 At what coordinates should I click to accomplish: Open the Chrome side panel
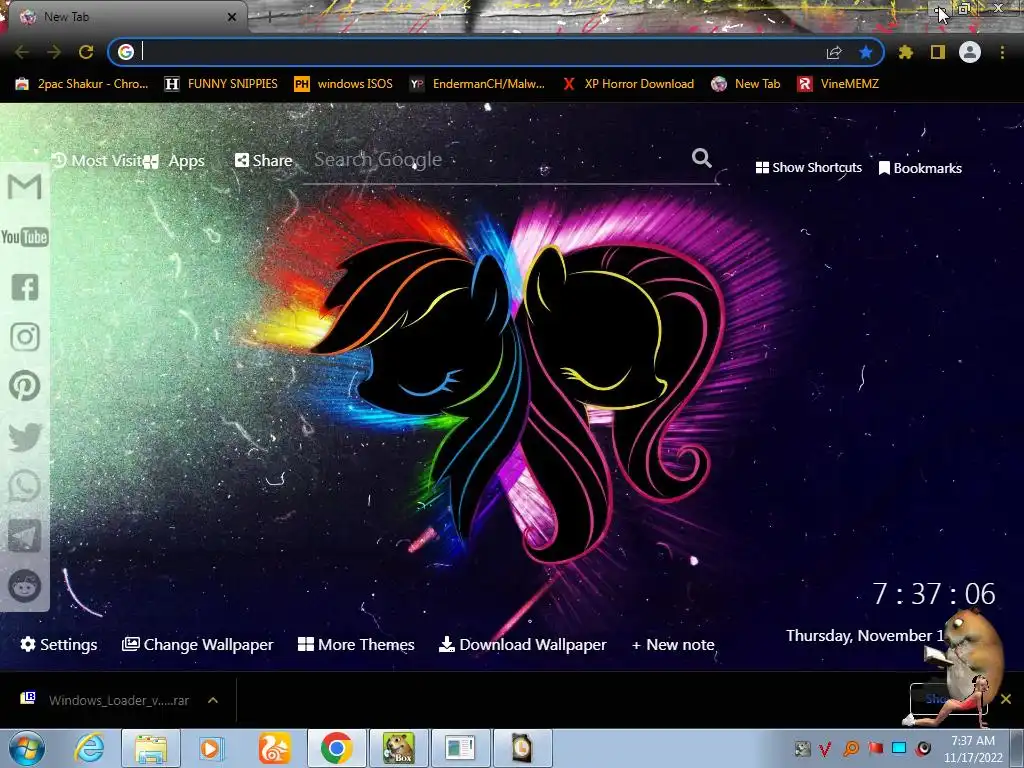pos(938,52)
